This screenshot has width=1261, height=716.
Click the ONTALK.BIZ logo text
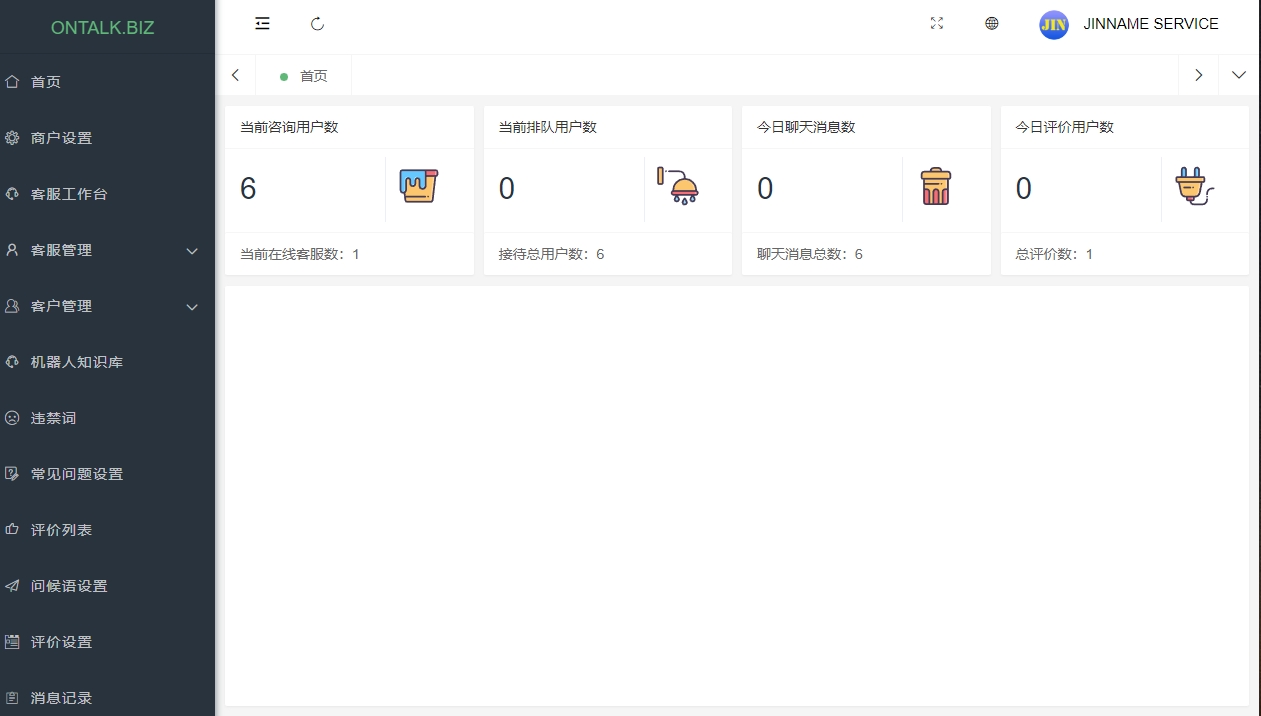[103, 28]
